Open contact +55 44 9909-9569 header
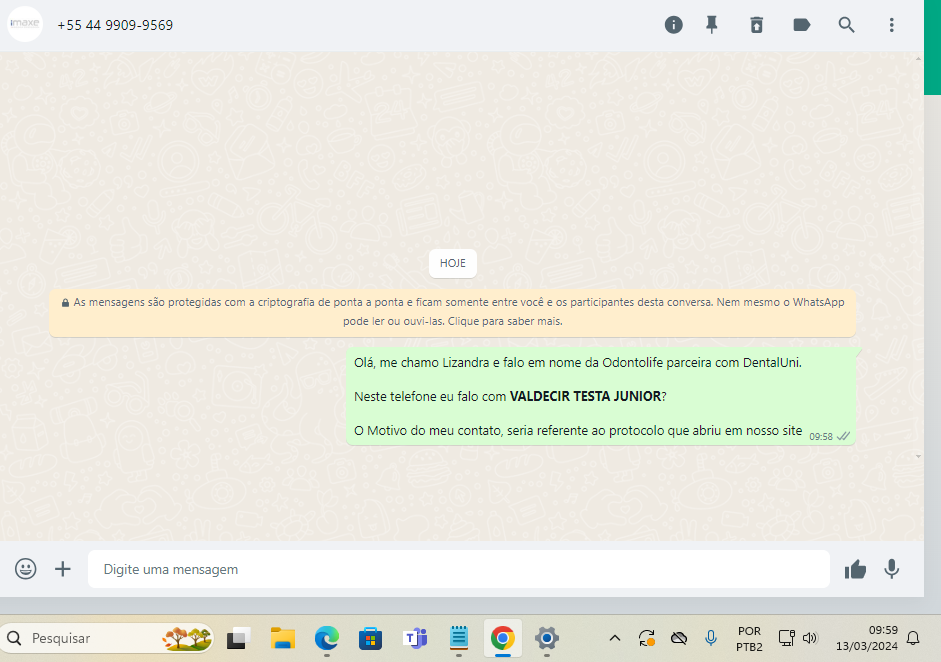Screen dimensions: 941x662 coord(115,25)
